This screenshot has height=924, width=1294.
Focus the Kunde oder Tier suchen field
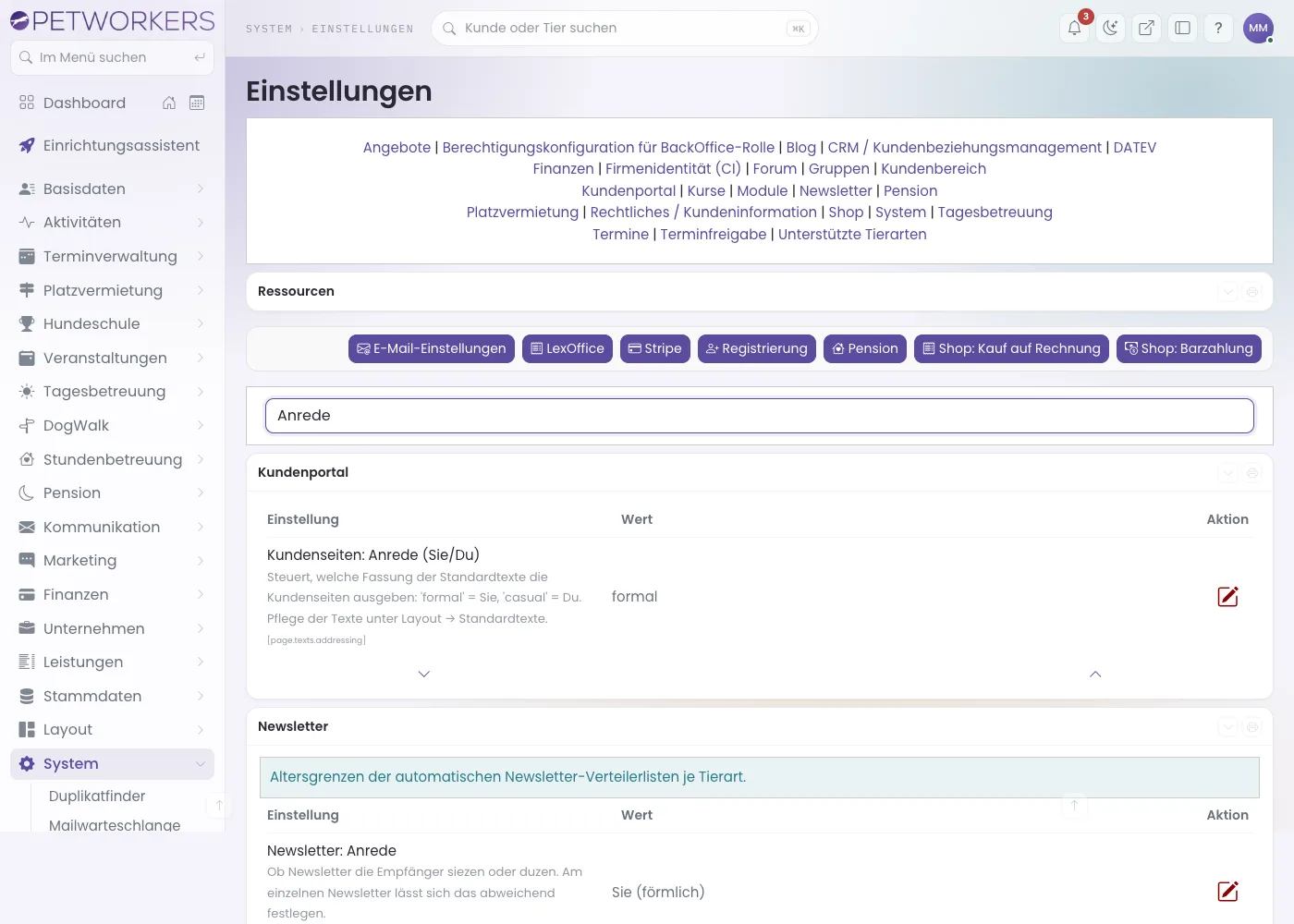click(x=625, y=29)
